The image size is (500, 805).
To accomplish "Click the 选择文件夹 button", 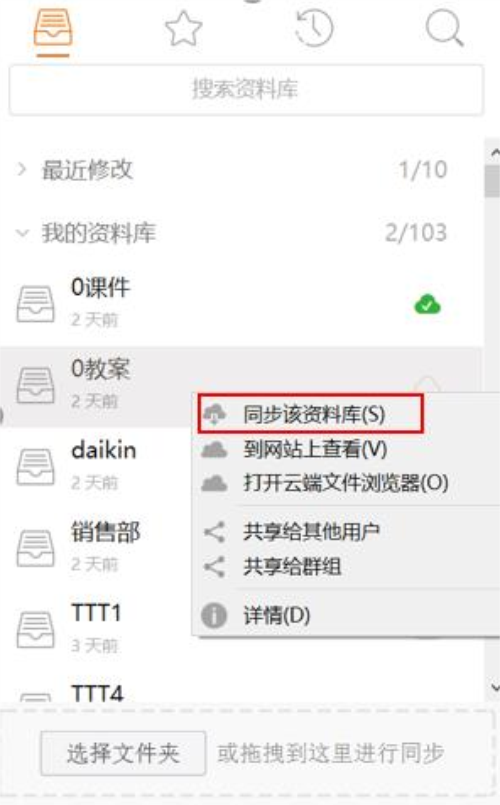I will [x=123, y=753].
